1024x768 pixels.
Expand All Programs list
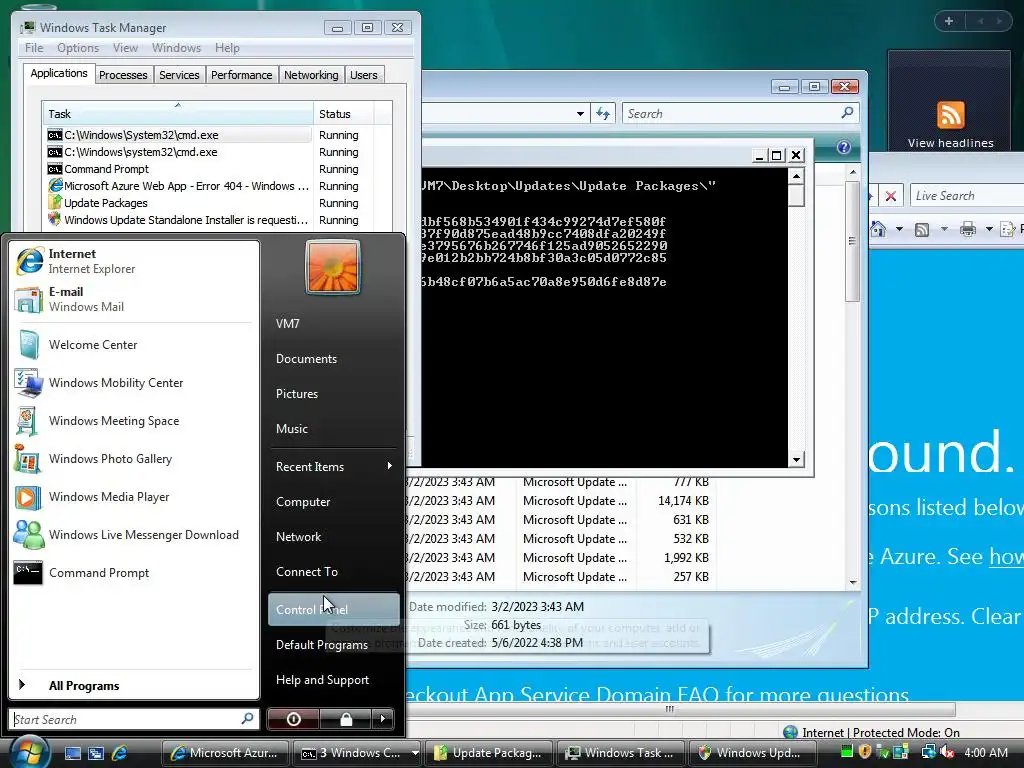coord(134,685)
